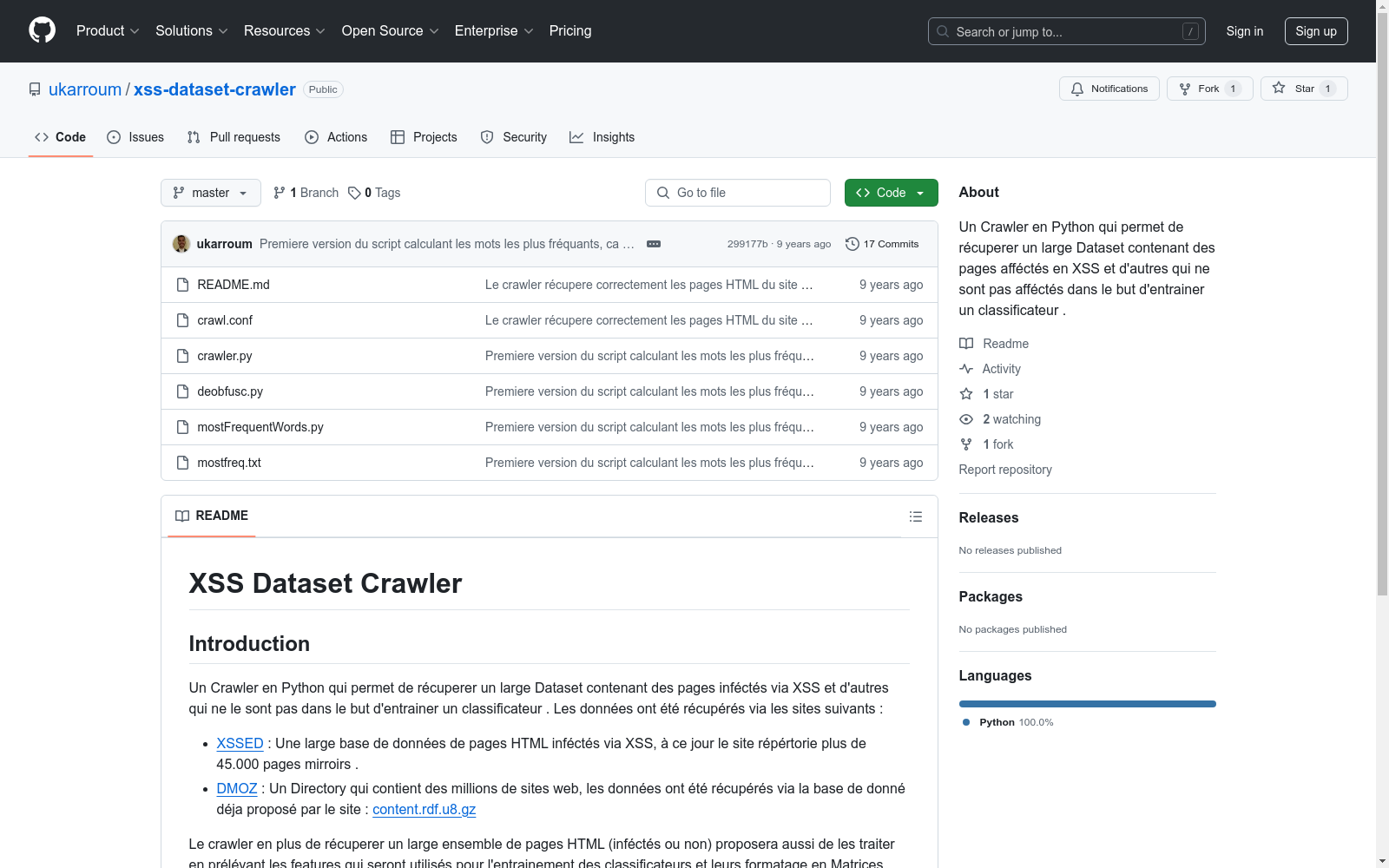
Task: Click the file icon beside crawl.conf
Action: (x=182, y=320)
